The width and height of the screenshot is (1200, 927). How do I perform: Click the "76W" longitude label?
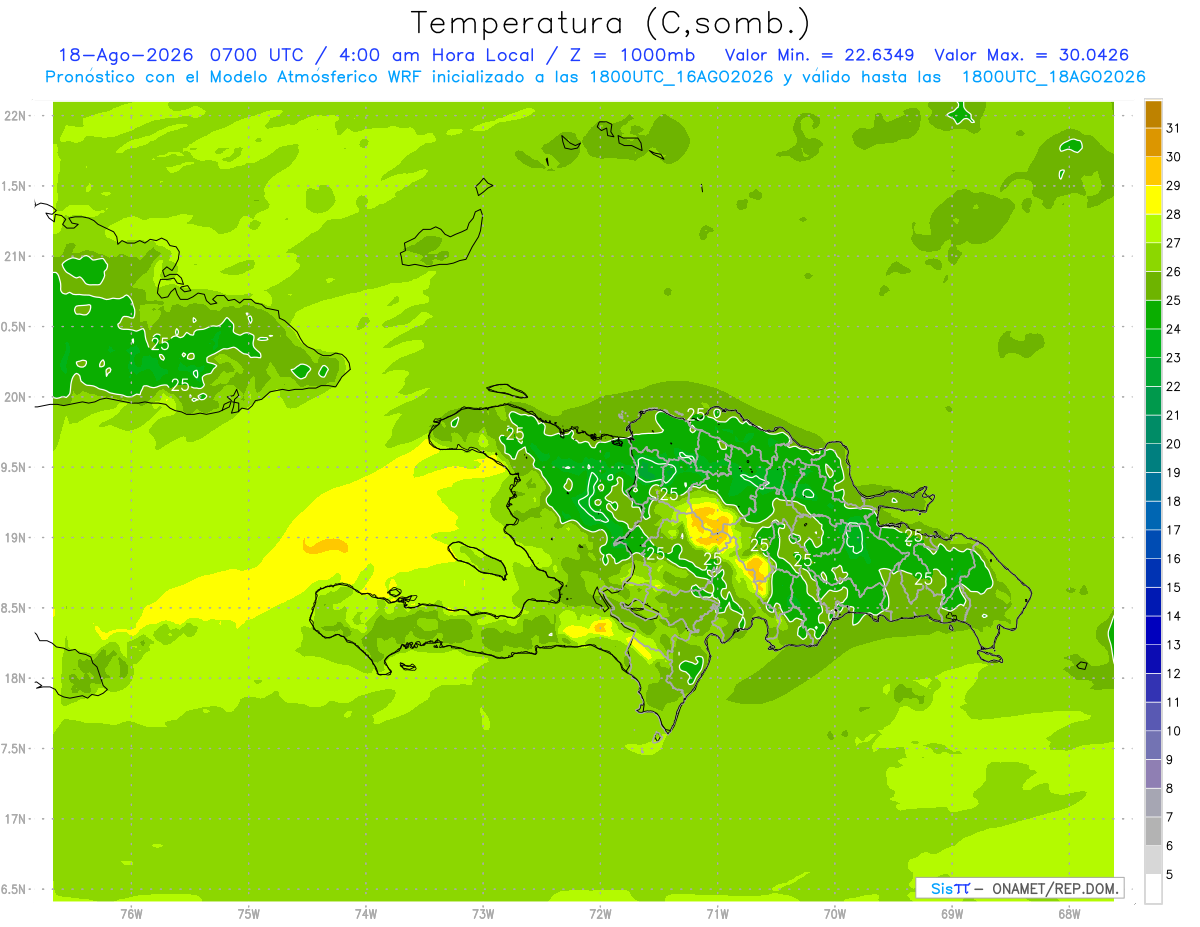pyautogui.click(x=131, y=914)
